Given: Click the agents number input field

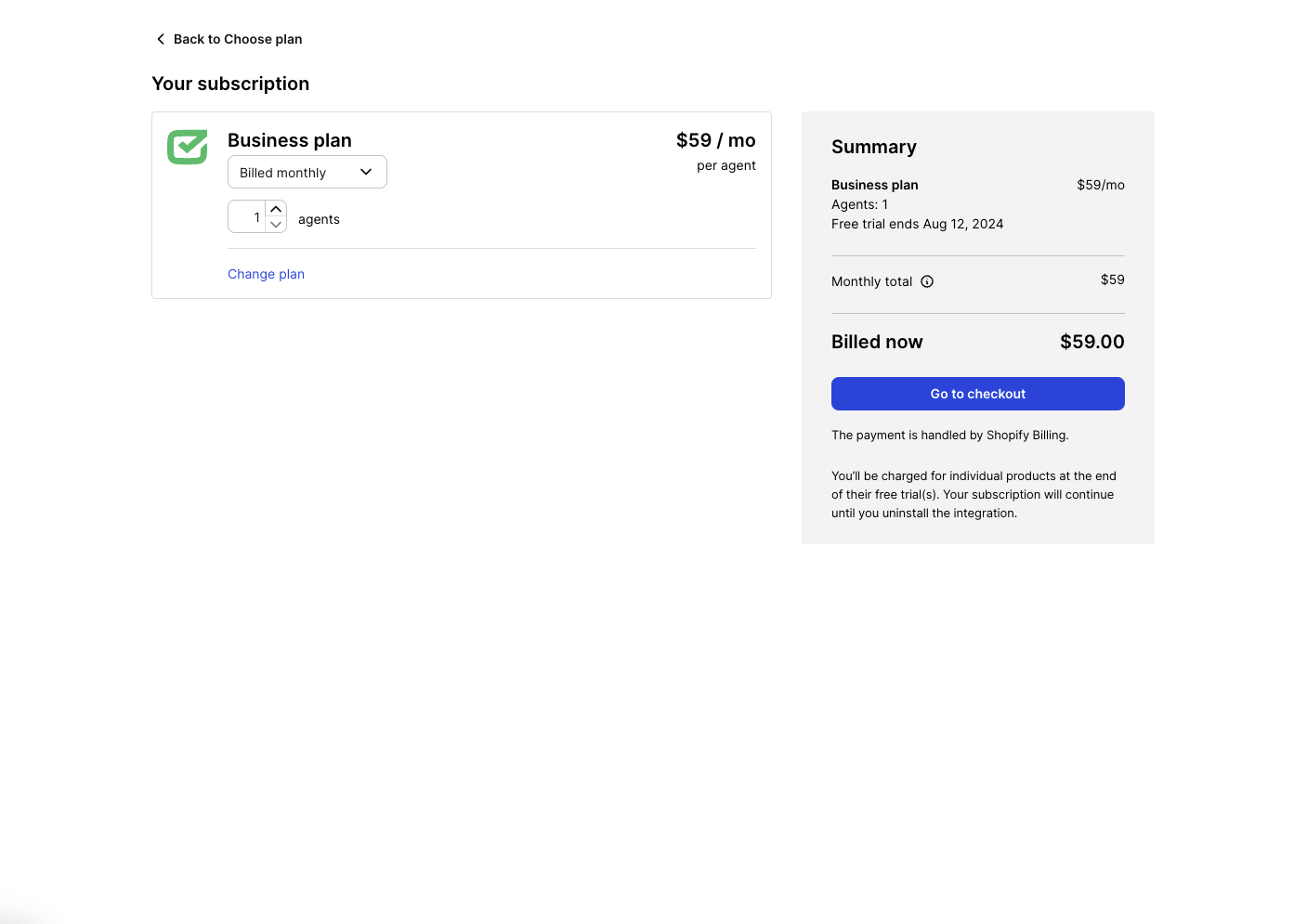Looking at the screenshot, I should click(247, 216).
